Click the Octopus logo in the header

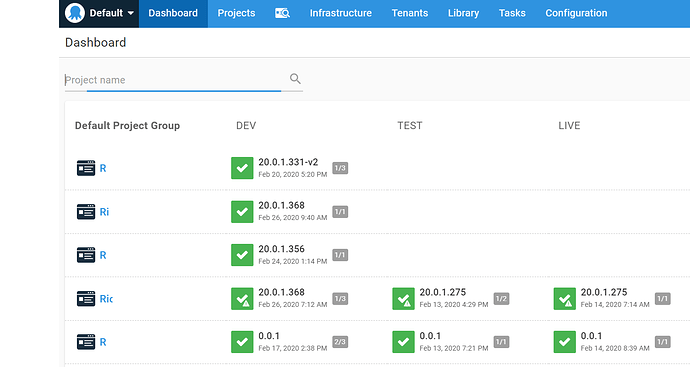pyautogui.click(x=75, y=13)
